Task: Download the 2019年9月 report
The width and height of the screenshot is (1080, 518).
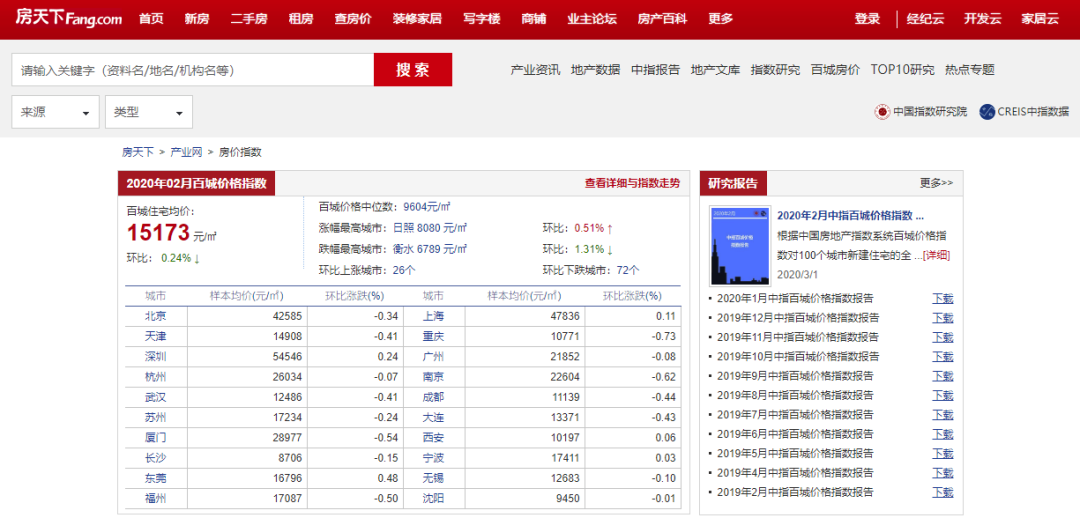Action: 943,376
